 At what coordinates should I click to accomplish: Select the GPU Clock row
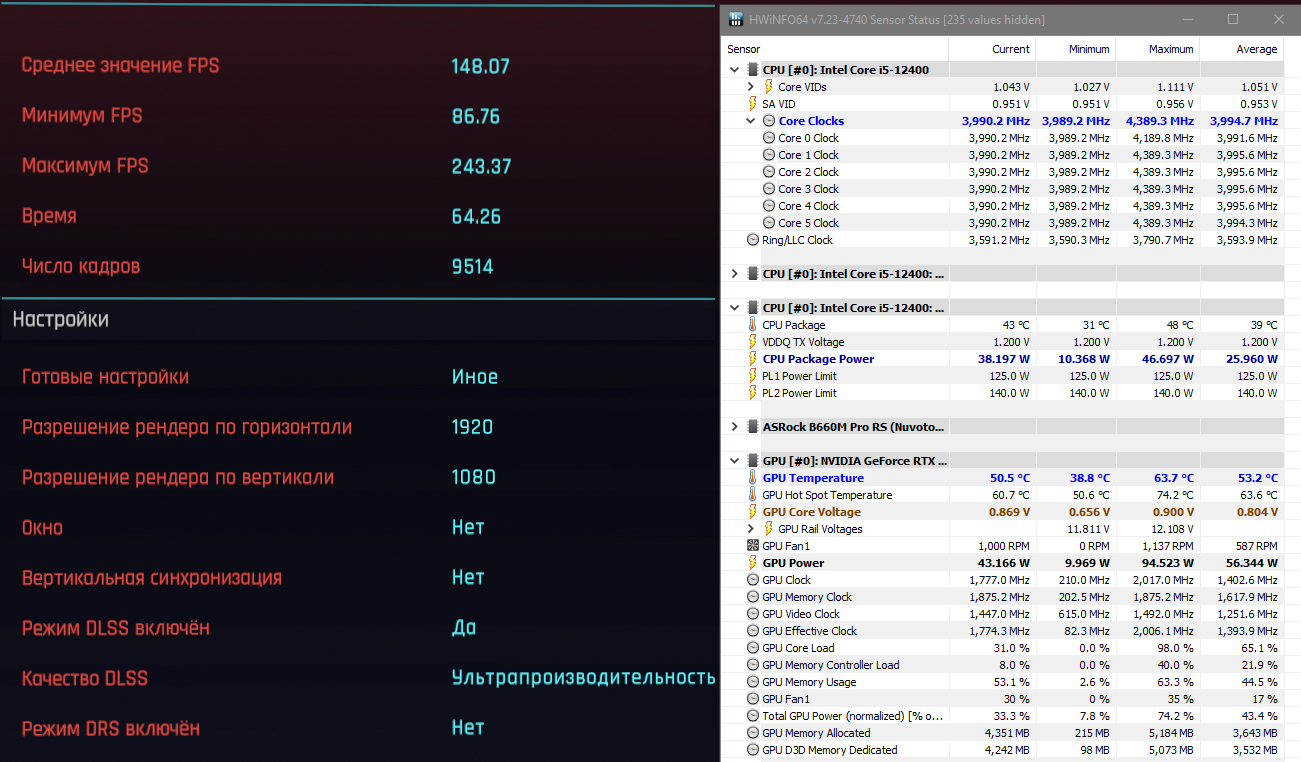(1004, 580)
